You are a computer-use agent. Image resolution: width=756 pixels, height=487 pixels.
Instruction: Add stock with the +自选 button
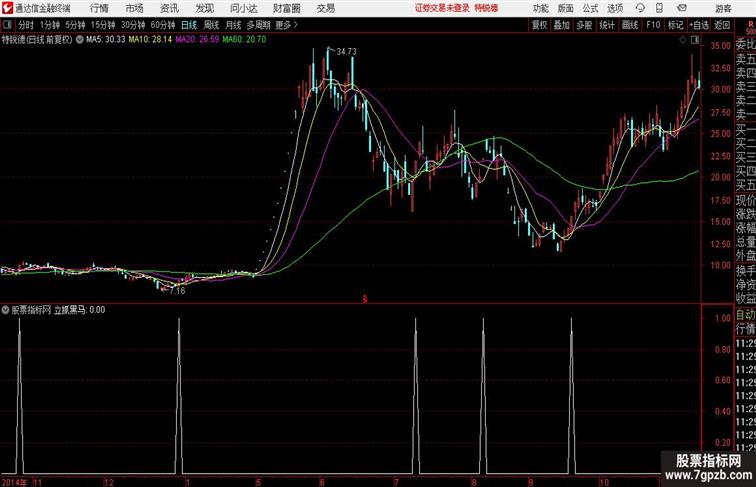coord(699,25)
